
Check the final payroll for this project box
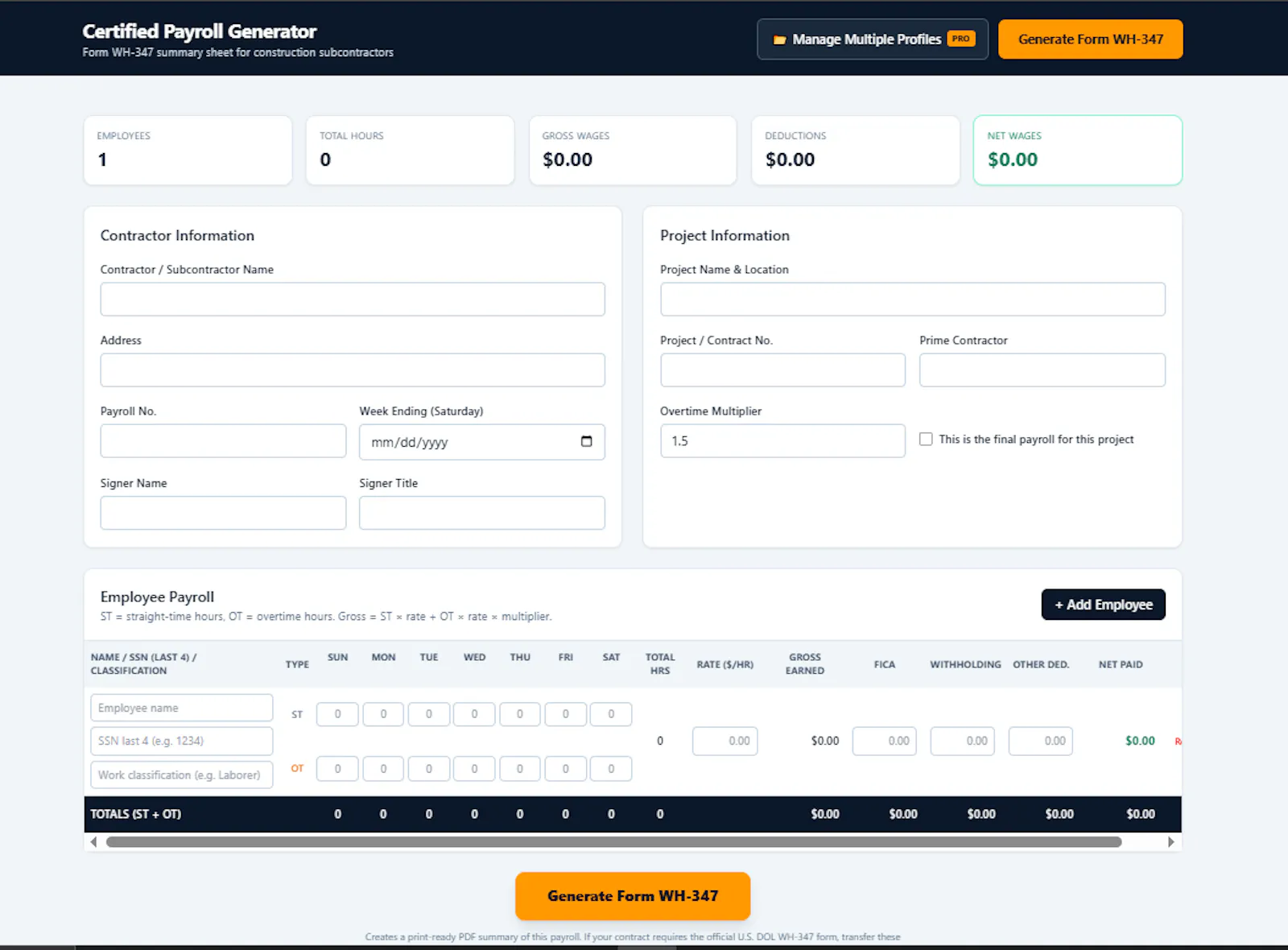click(x=926, y=440)
